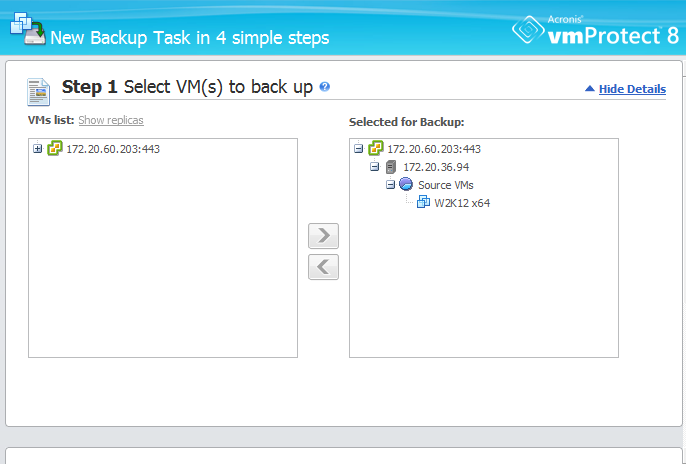Click the vCenter icon in Selected for Backup
The width and height of the screenshot is (686, 464).
pyautogui.click(x=376, y=148)
